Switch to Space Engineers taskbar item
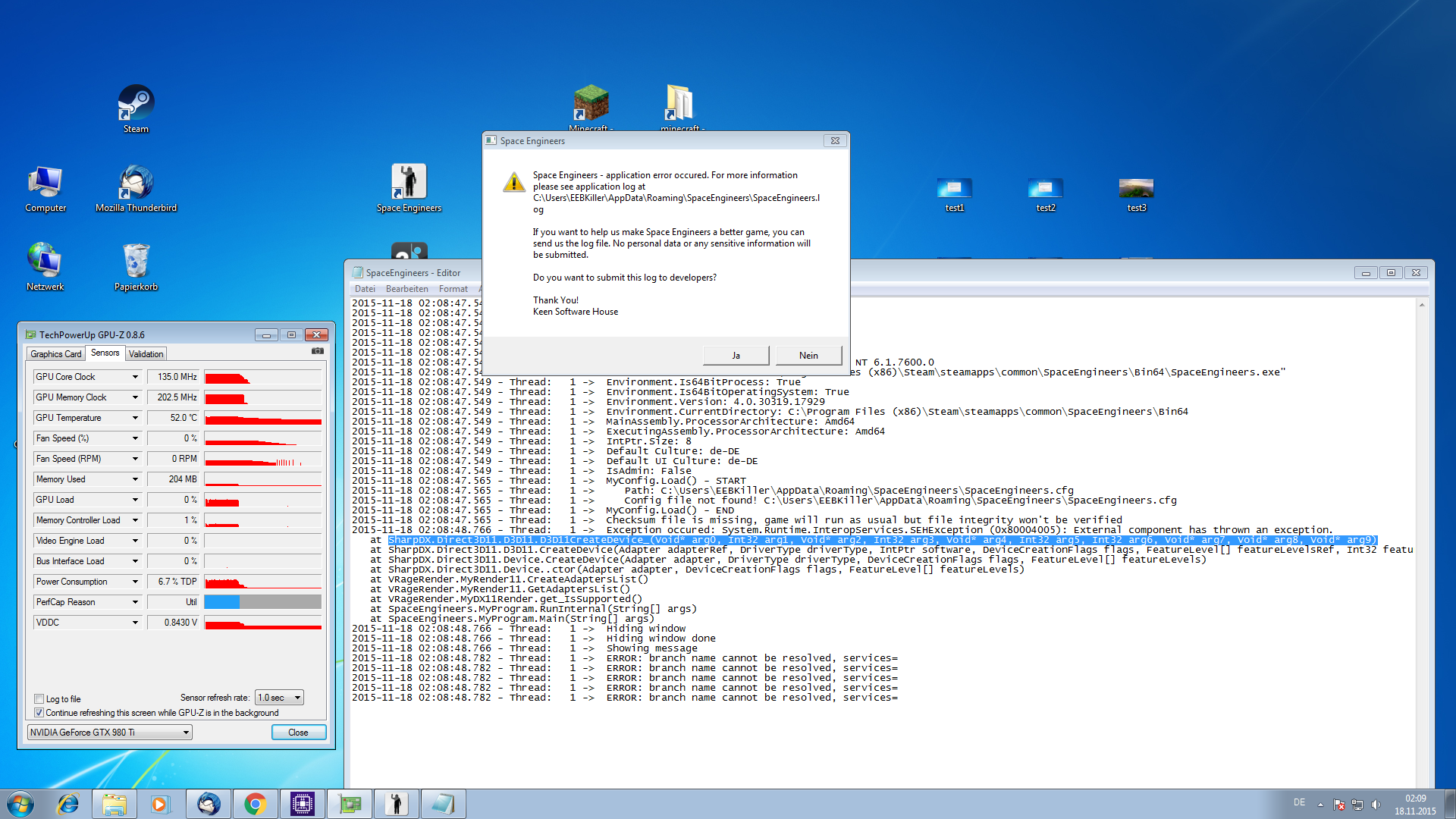The width and height of the screenshot is (1456, 819). pyautogui.click(x=397, y=804)
